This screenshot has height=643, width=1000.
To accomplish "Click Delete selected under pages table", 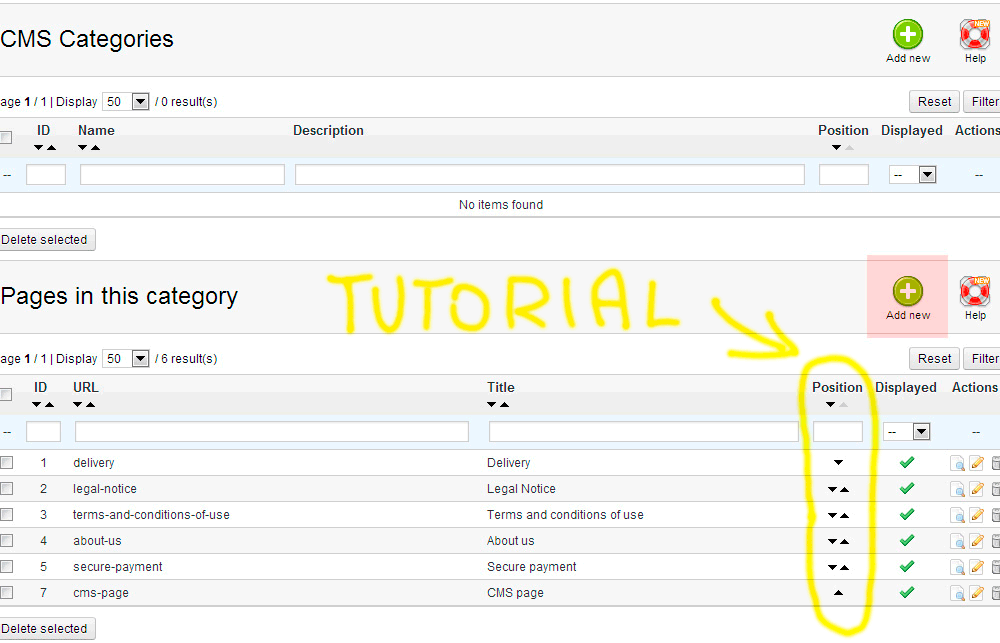I will point(47,629).
